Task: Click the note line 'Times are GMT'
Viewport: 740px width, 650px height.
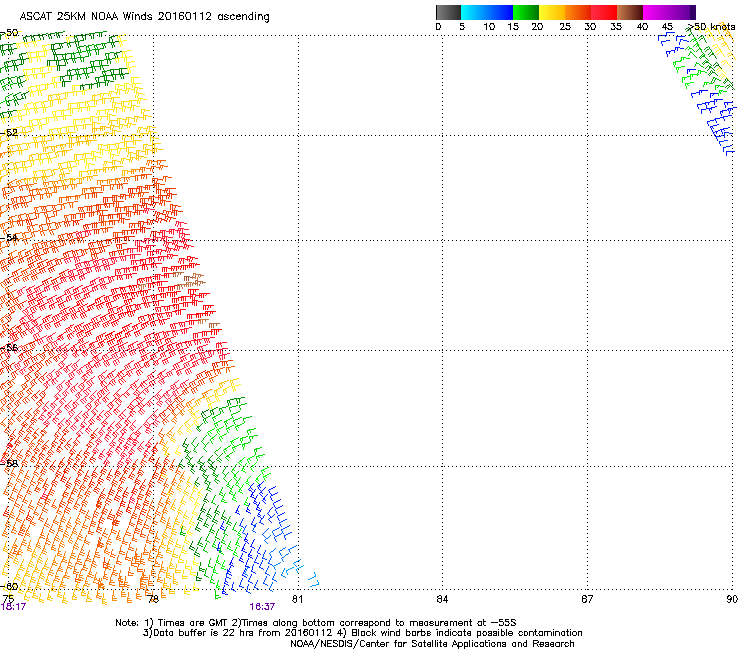Action: [193, 623]
